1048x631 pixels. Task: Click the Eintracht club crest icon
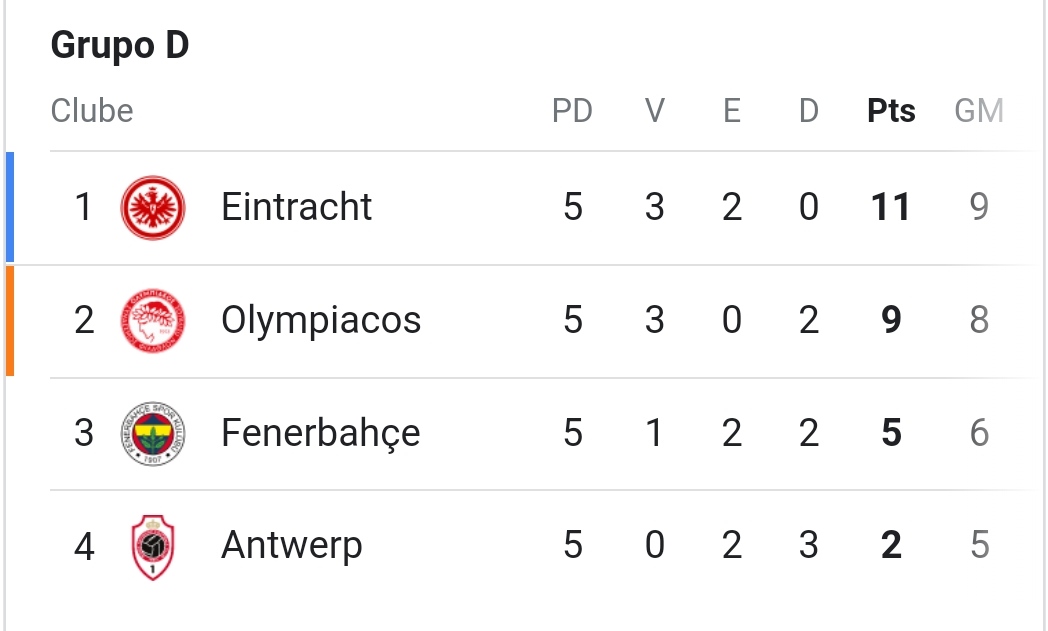[153, 207]
